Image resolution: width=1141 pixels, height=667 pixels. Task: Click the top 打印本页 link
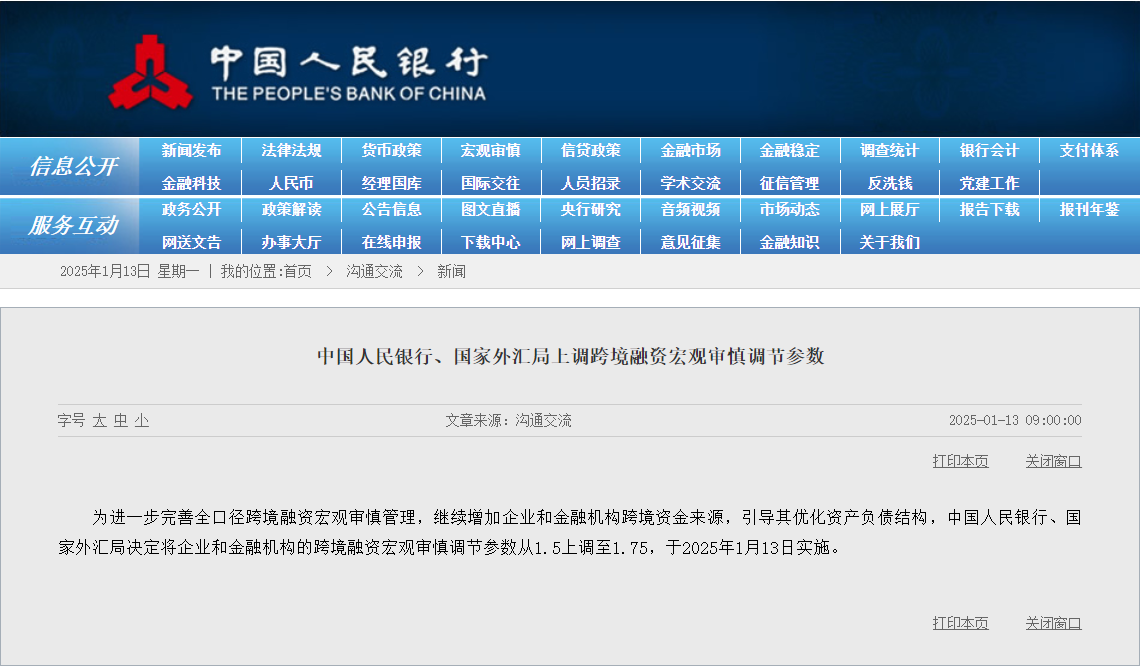[x=960, y=461]
